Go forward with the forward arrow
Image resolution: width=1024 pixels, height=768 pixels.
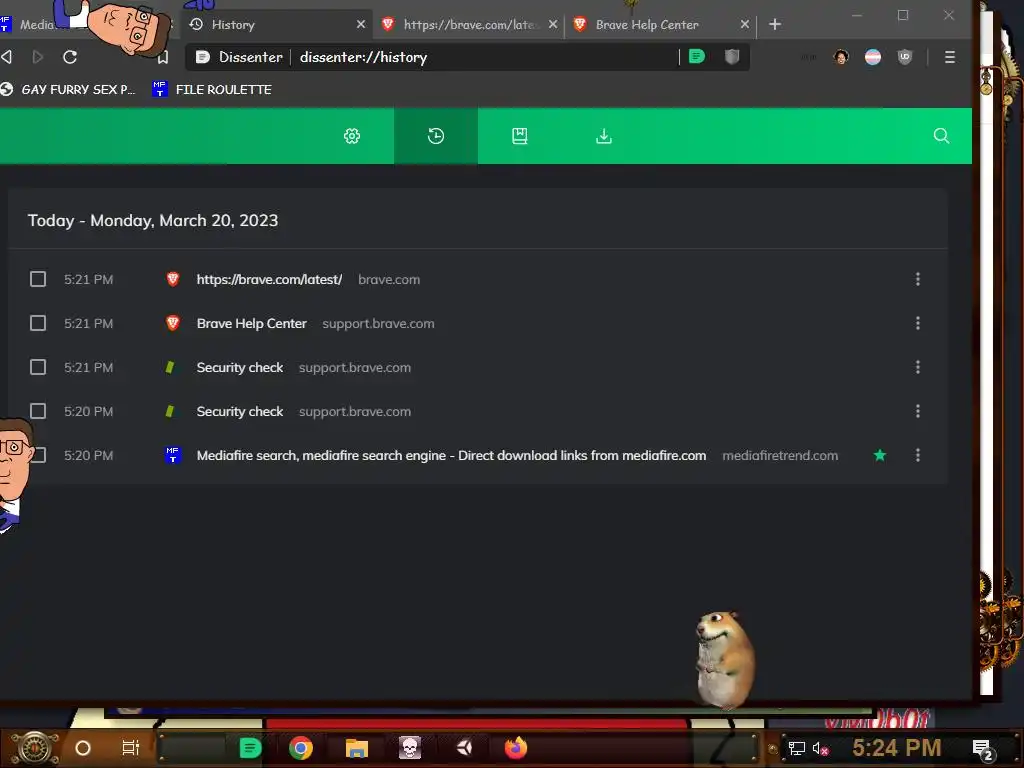tap(38, 57)
